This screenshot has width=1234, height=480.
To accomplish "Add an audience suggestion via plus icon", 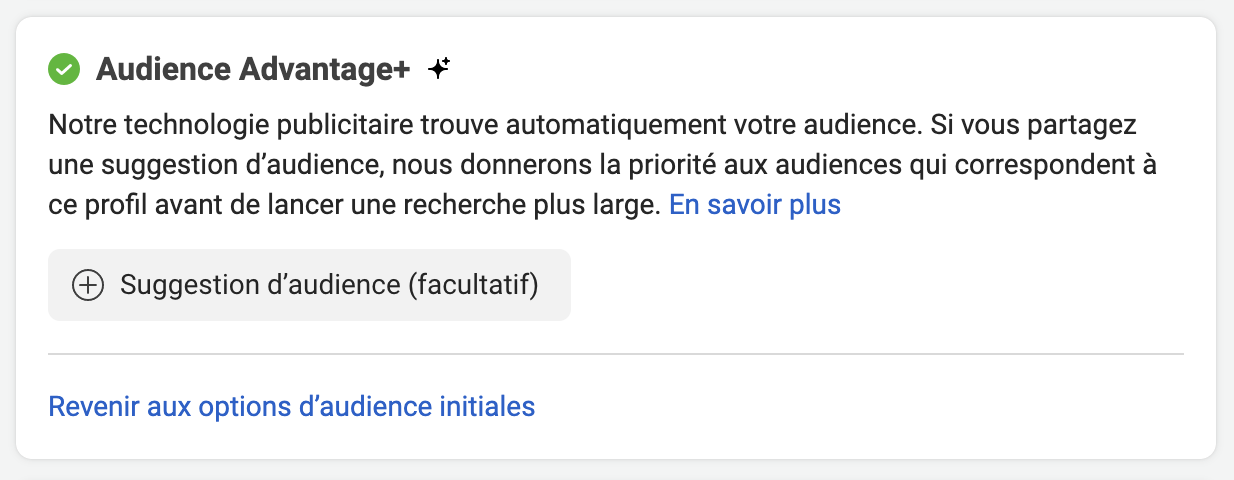I will (88, 285).
